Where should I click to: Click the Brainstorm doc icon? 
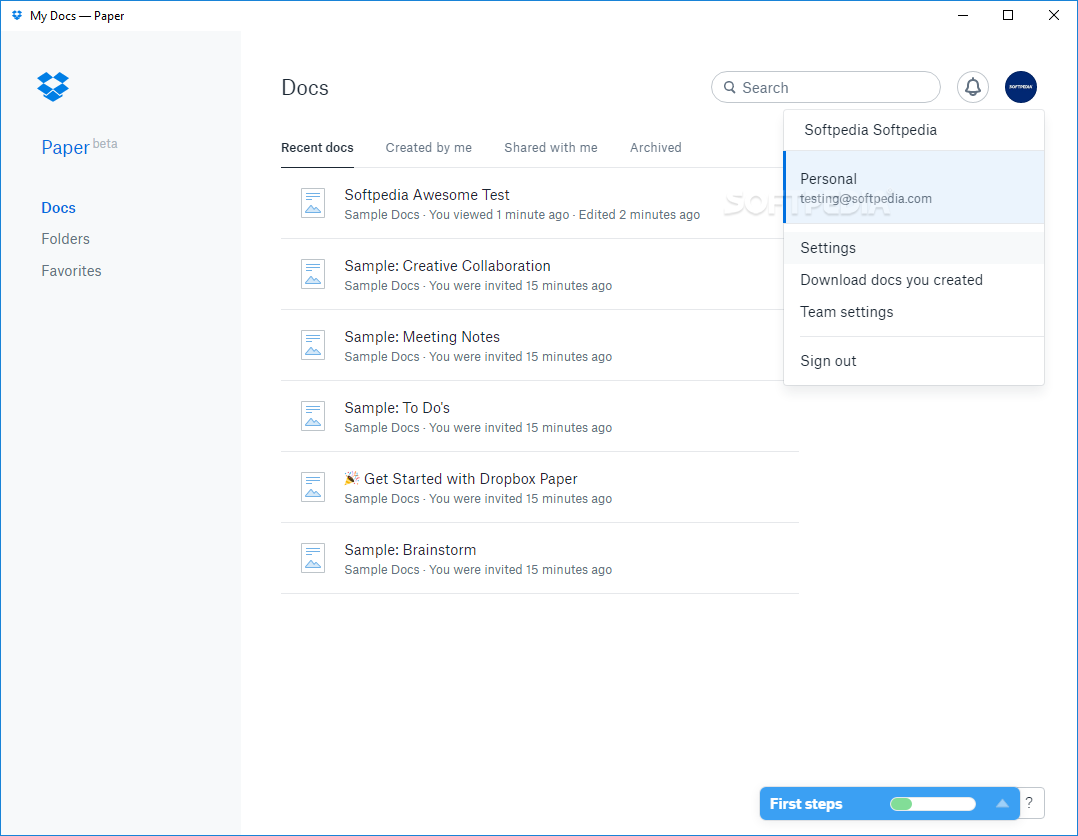[x=313, y=558]
